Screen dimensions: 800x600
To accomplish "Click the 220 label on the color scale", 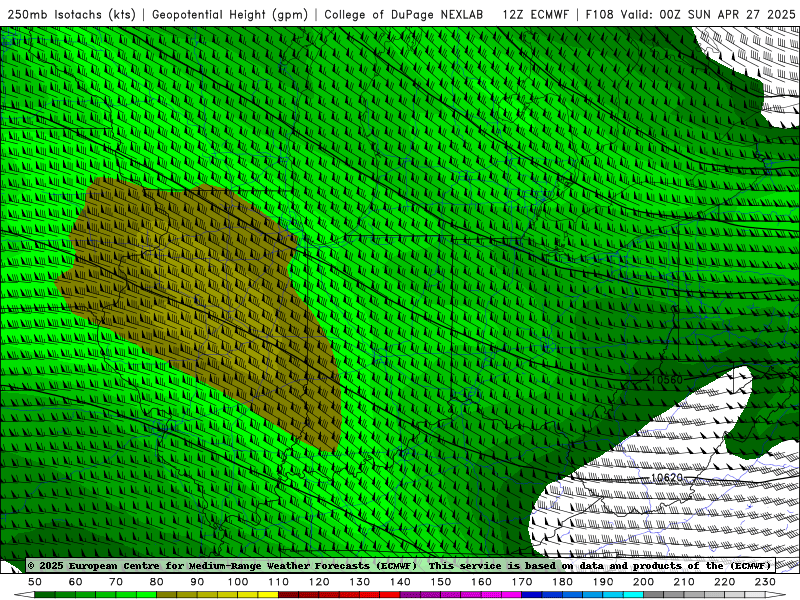I will [x=724, y=582].
